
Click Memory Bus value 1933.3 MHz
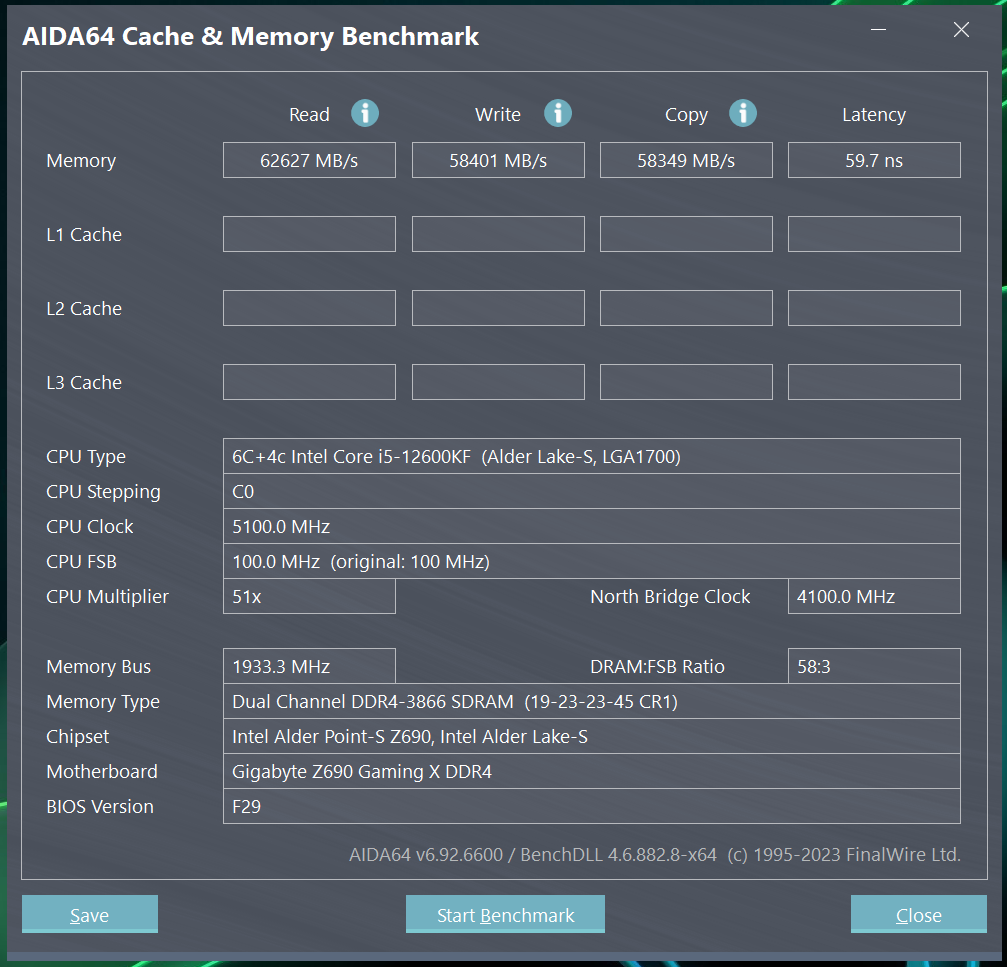[x=309, y=666]
